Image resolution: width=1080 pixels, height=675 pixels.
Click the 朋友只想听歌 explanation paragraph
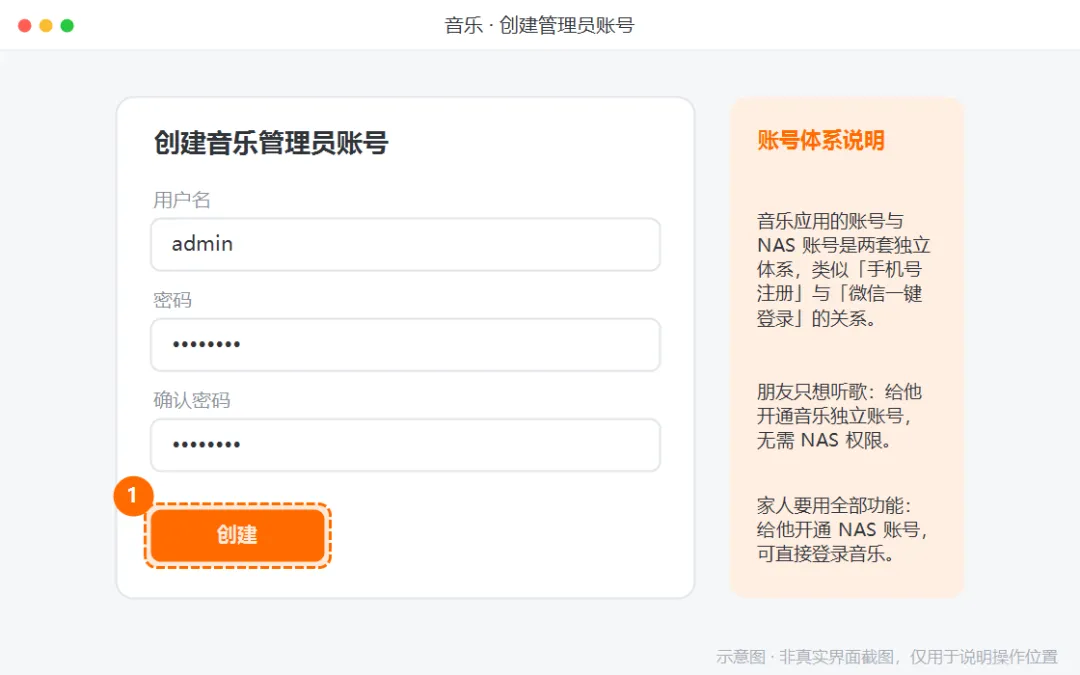(x=839, y=415)
